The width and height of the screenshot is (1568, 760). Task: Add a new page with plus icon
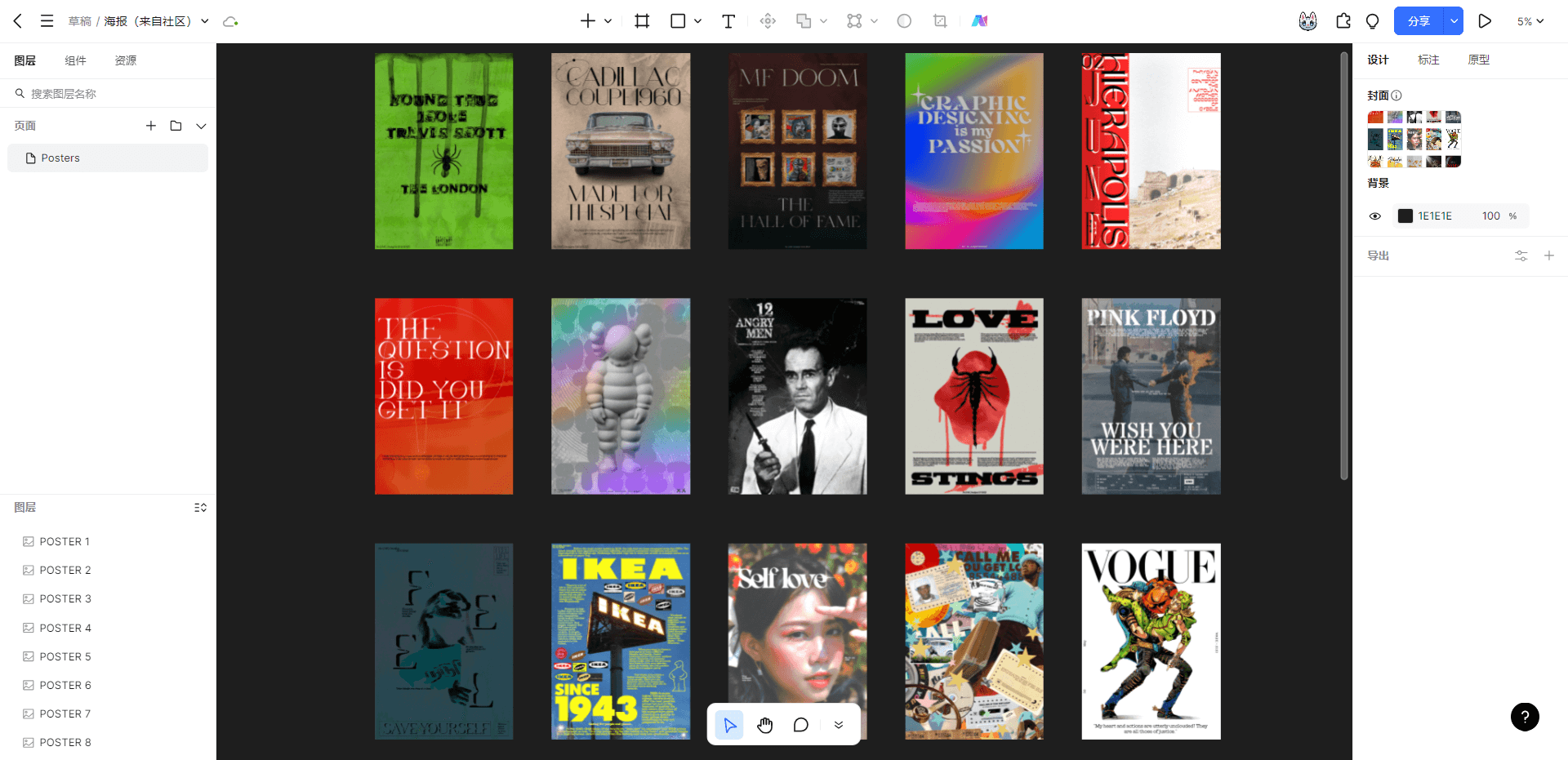click(151, 126)
